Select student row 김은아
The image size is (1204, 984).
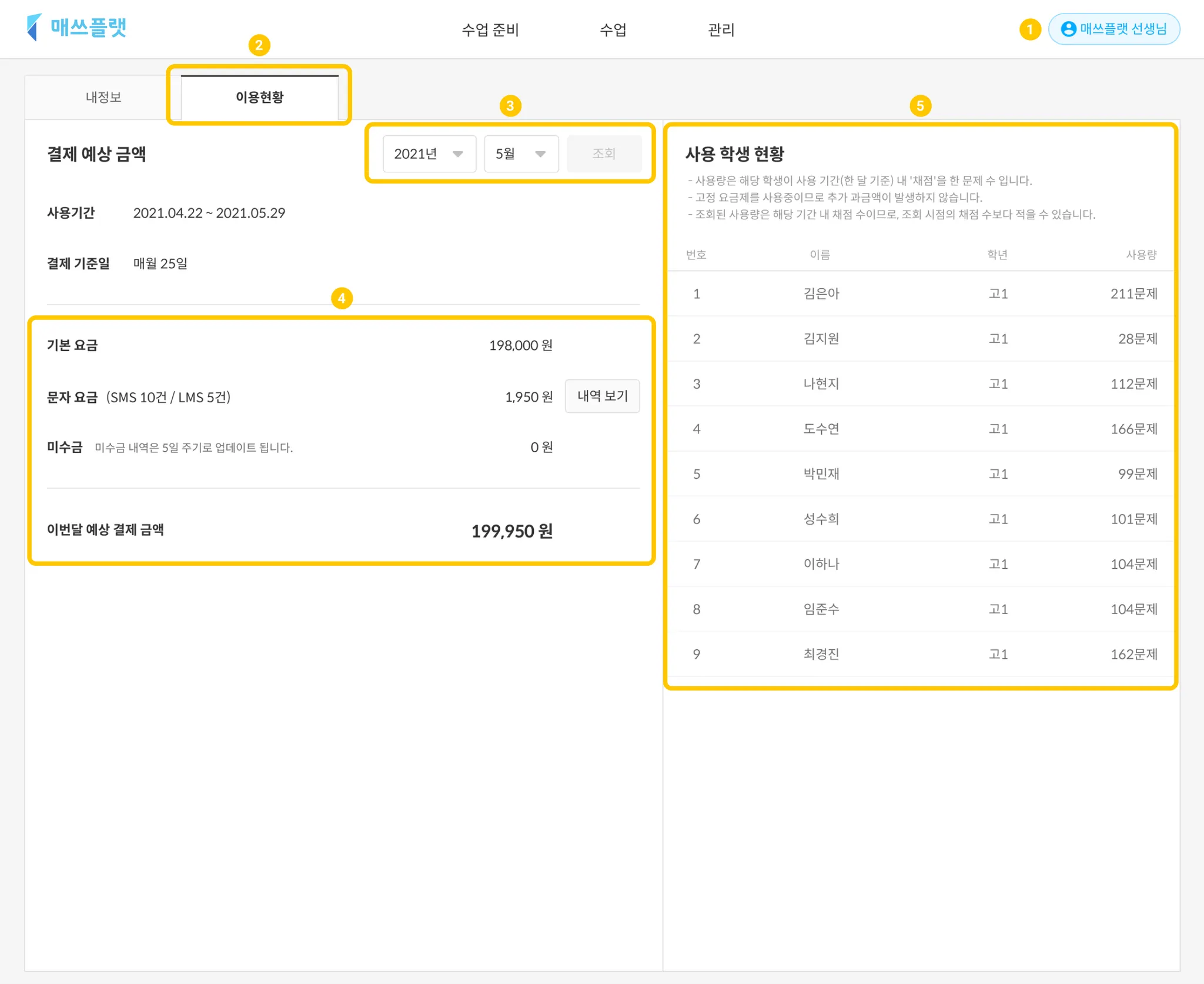tap(821, 293)
